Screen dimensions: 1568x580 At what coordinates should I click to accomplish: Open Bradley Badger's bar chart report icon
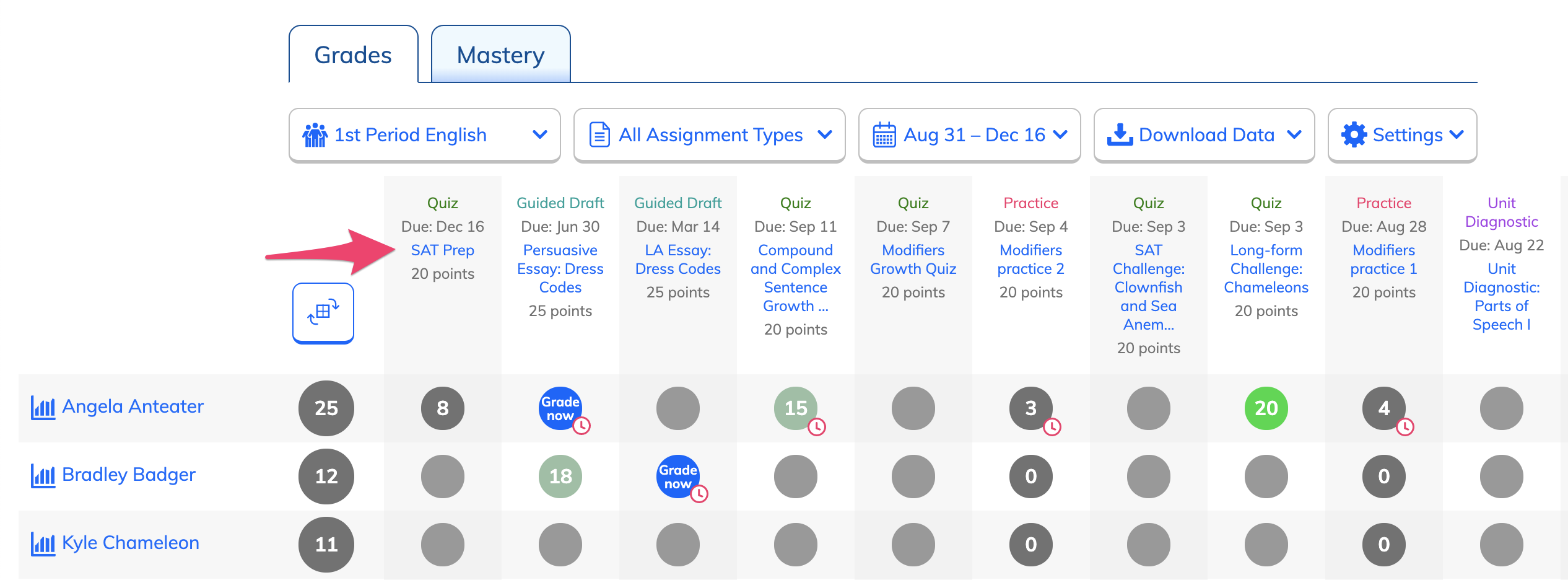(x=43, y=476)
